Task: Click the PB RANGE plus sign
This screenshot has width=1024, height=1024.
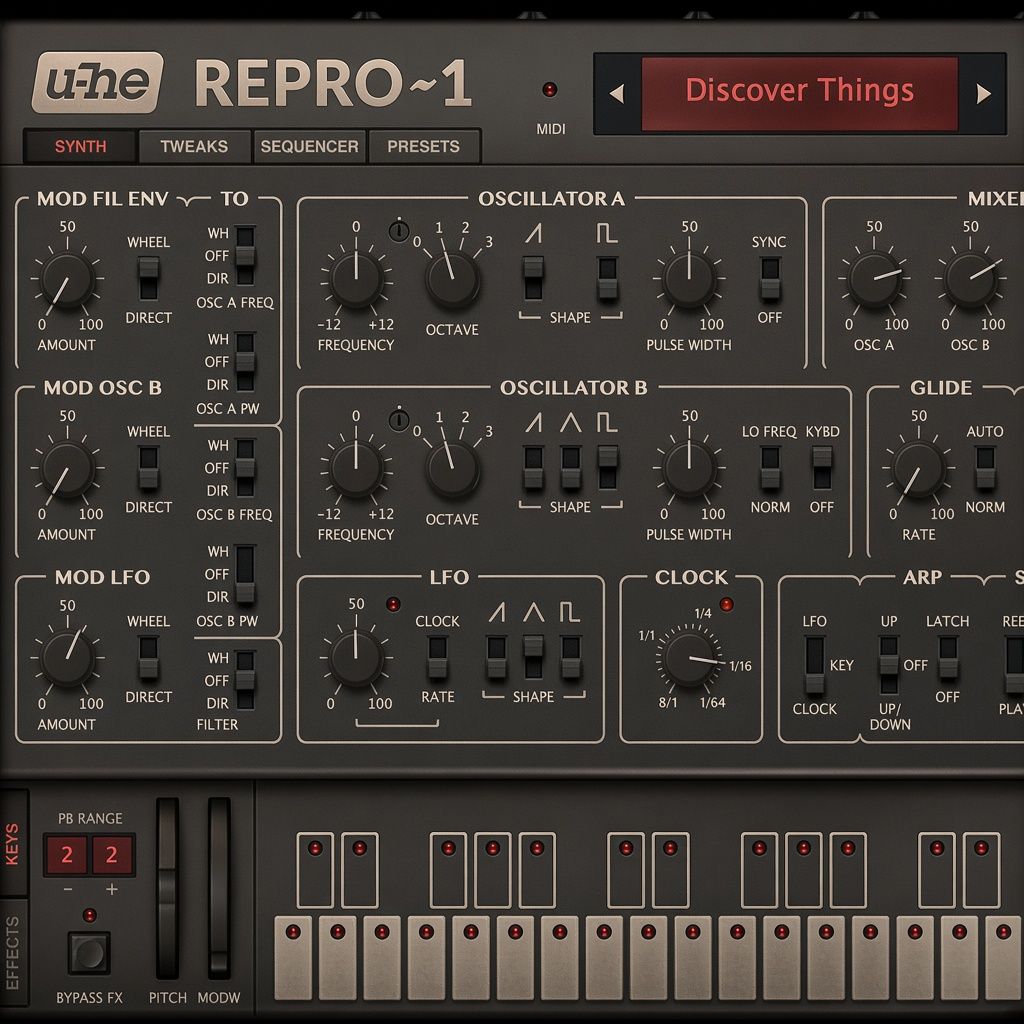Action: 112,889
